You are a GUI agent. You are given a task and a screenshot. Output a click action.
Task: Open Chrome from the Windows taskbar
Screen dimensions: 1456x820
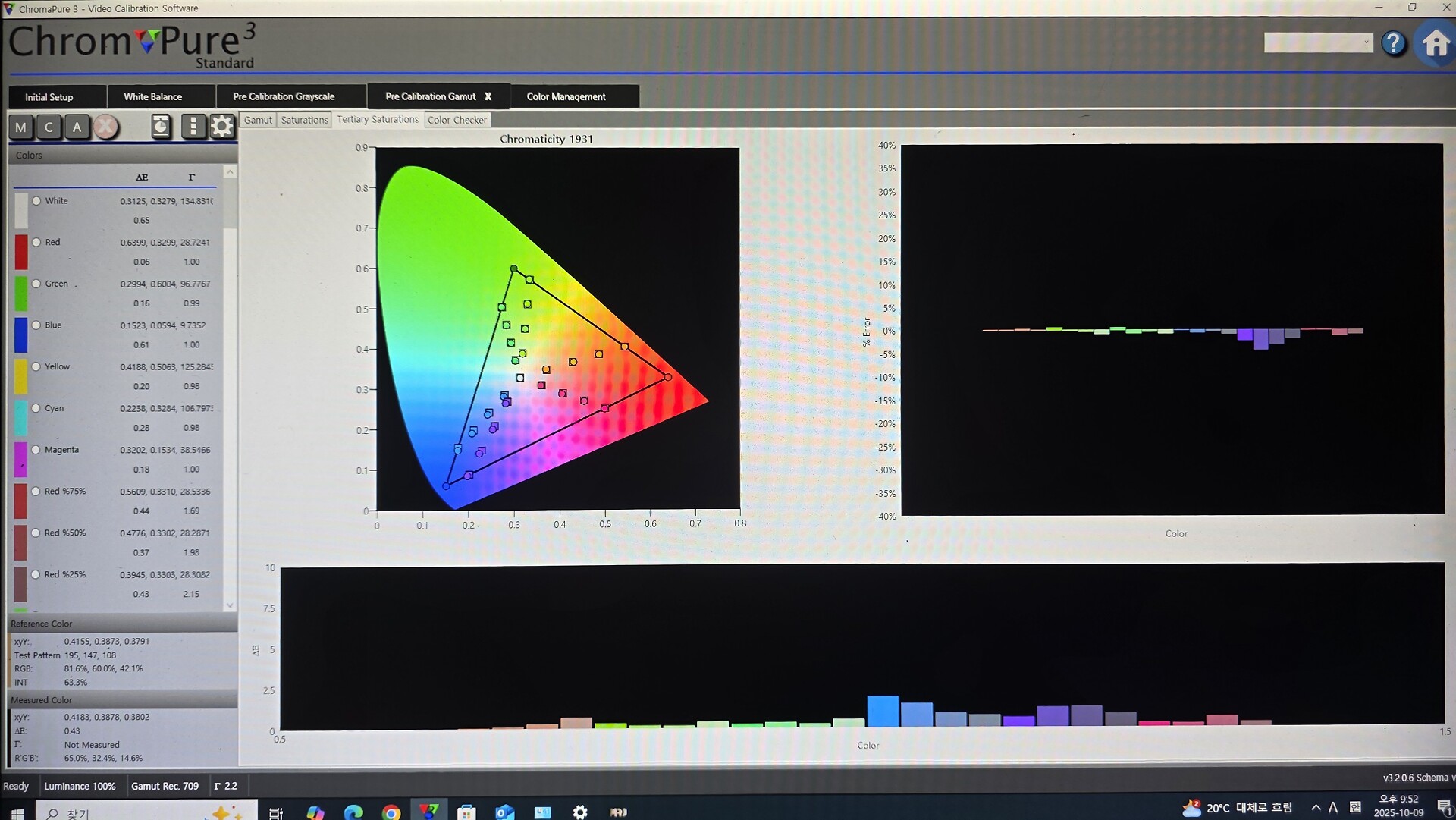point(391,812)
